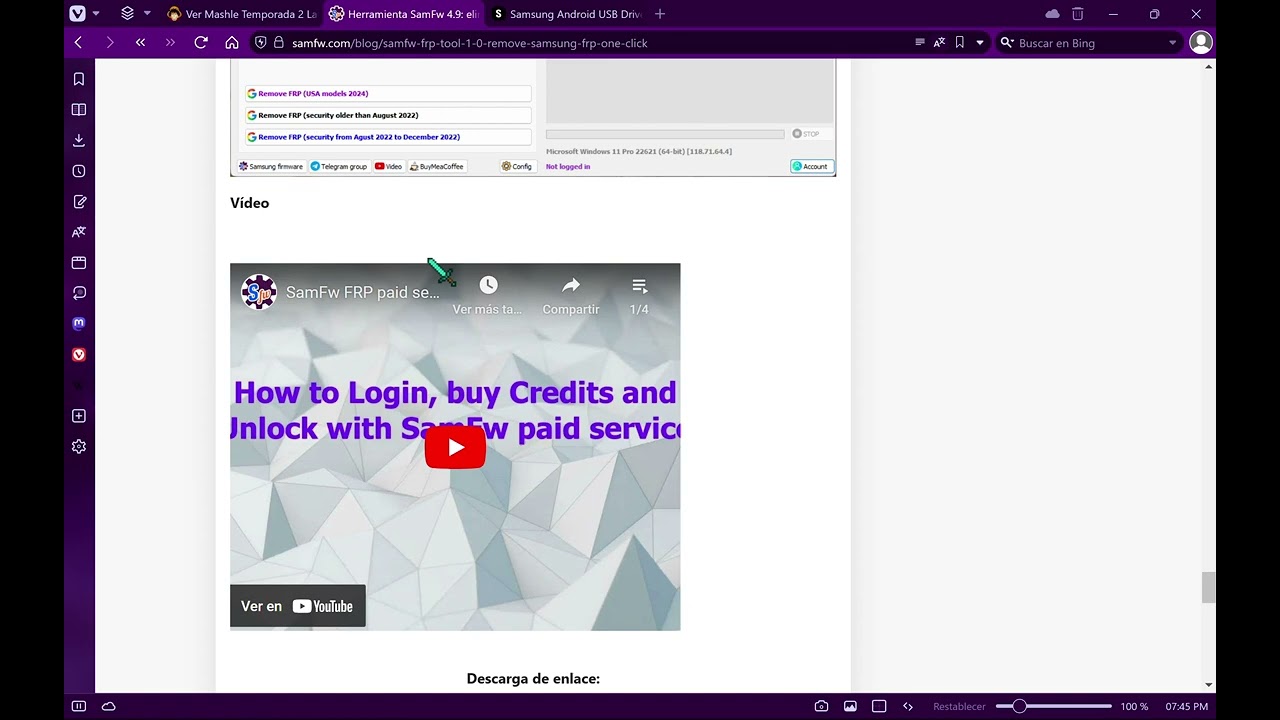1280x720 pixels.
Task: Open the user profile avatar
Action: [1201, 42]
